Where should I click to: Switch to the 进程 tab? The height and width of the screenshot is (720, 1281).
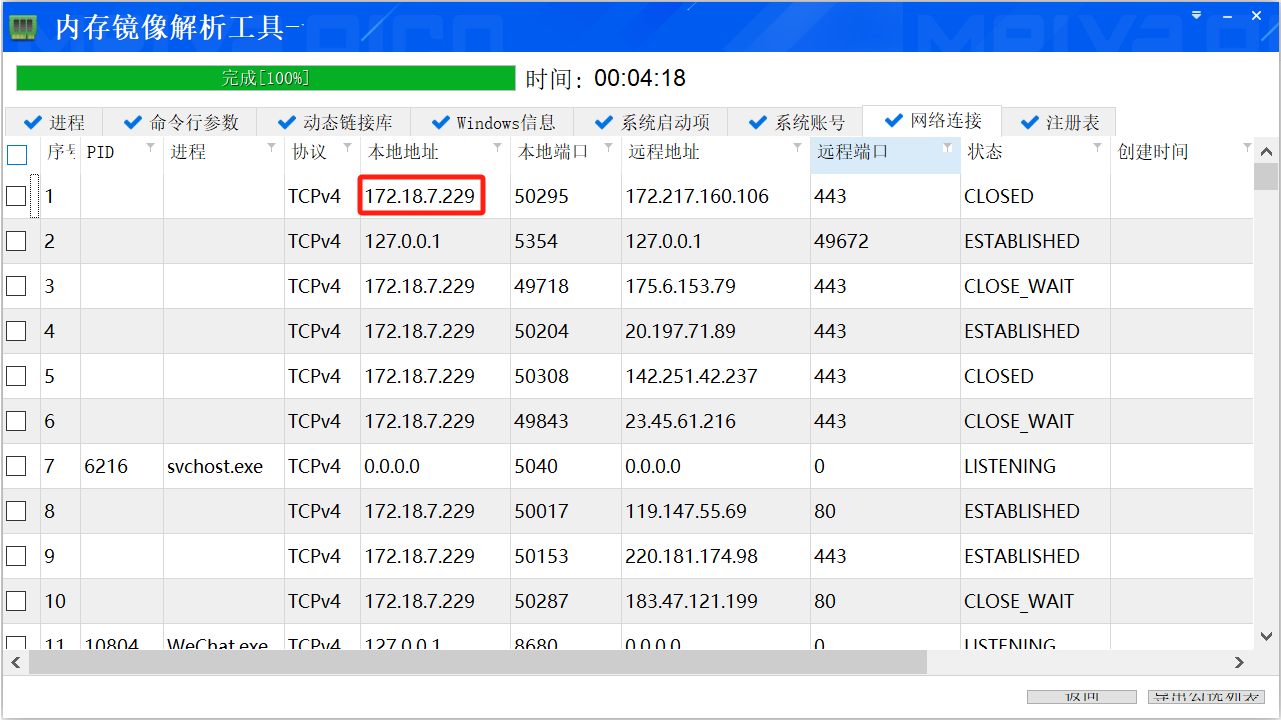point(54,122)
